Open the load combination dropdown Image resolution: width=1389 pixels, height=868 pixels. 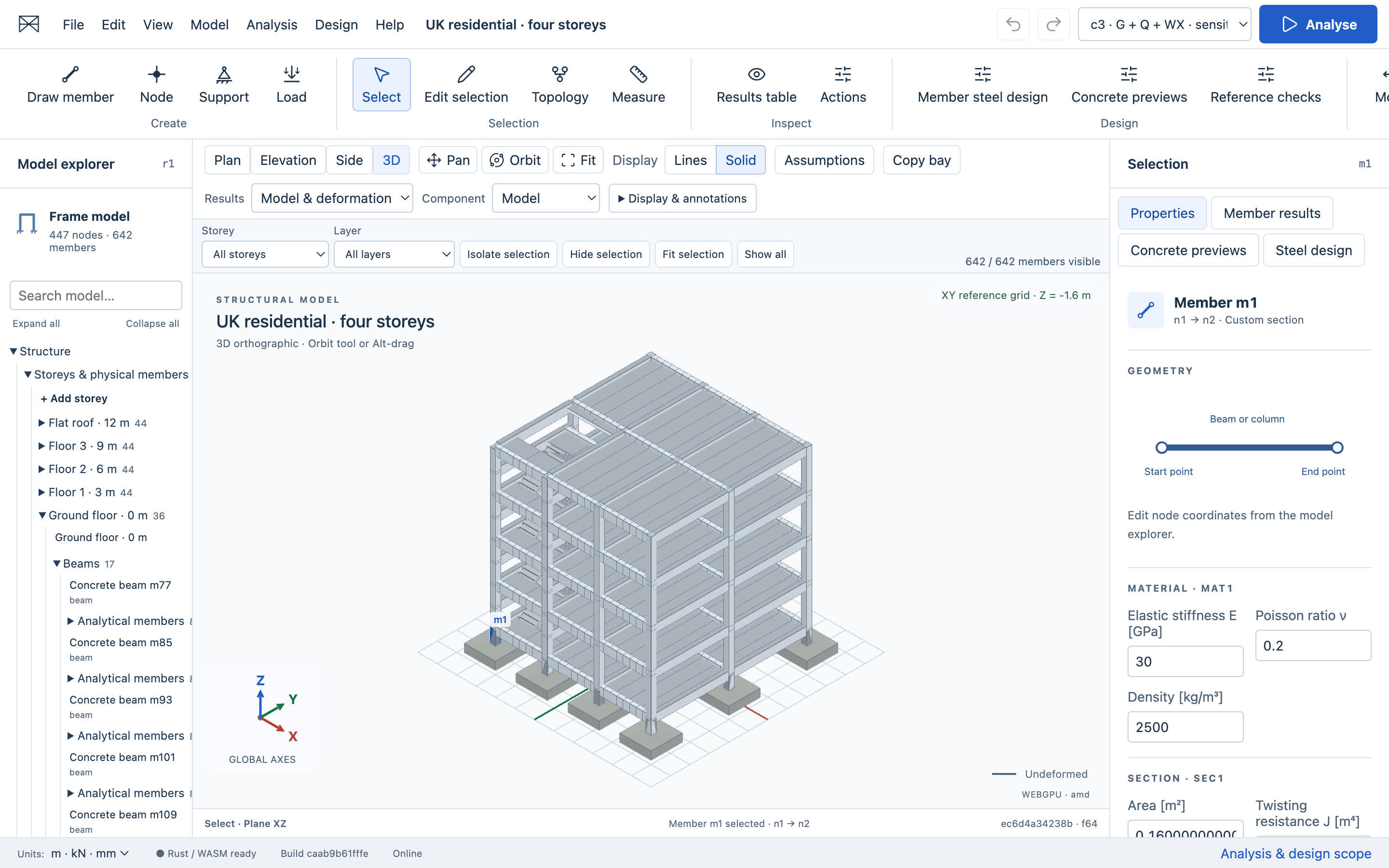pos(1164,24)
